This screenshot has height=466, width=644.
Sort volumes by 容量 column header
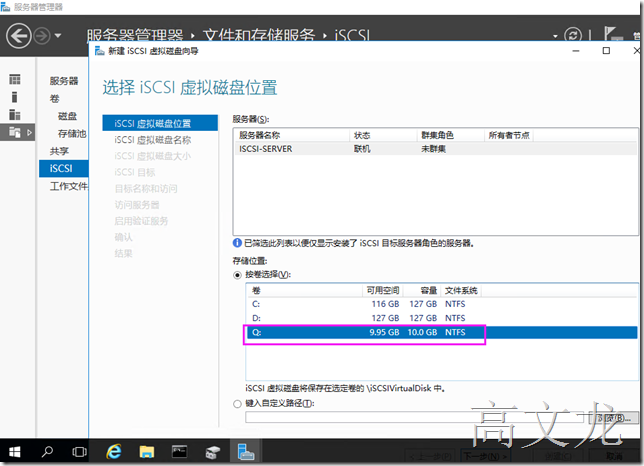tap(422, 291)
